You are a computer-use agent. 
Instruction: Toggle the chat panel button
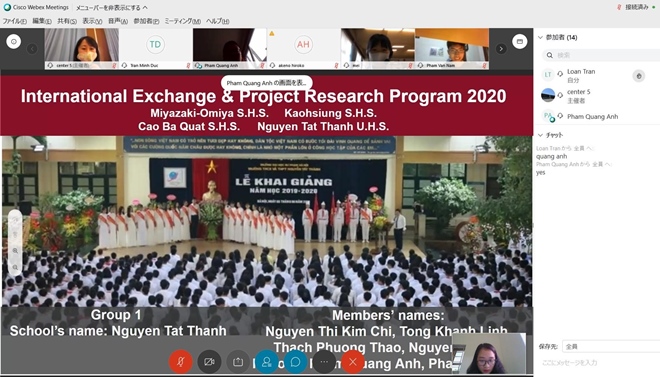tap(295, 361)
